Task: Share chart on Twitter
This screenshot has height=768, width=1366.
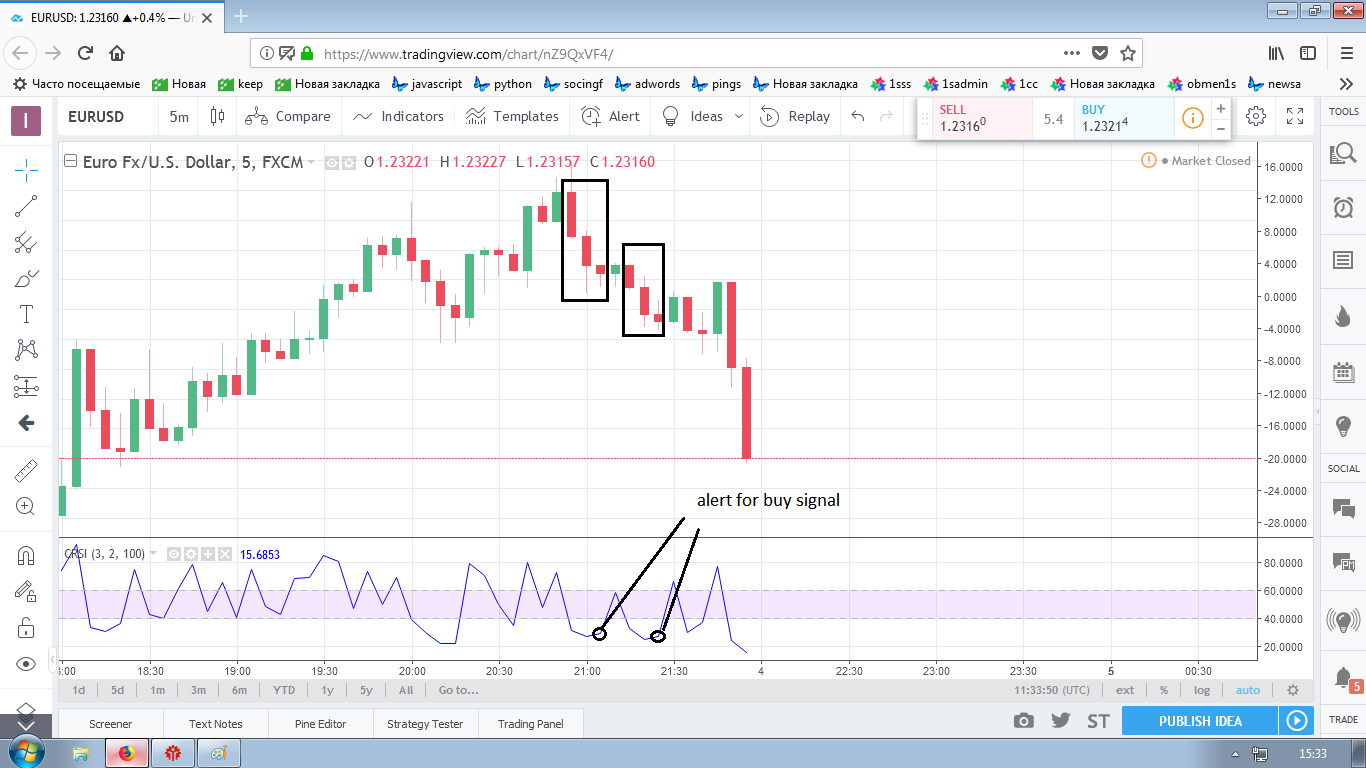Action: [1061, 721]
